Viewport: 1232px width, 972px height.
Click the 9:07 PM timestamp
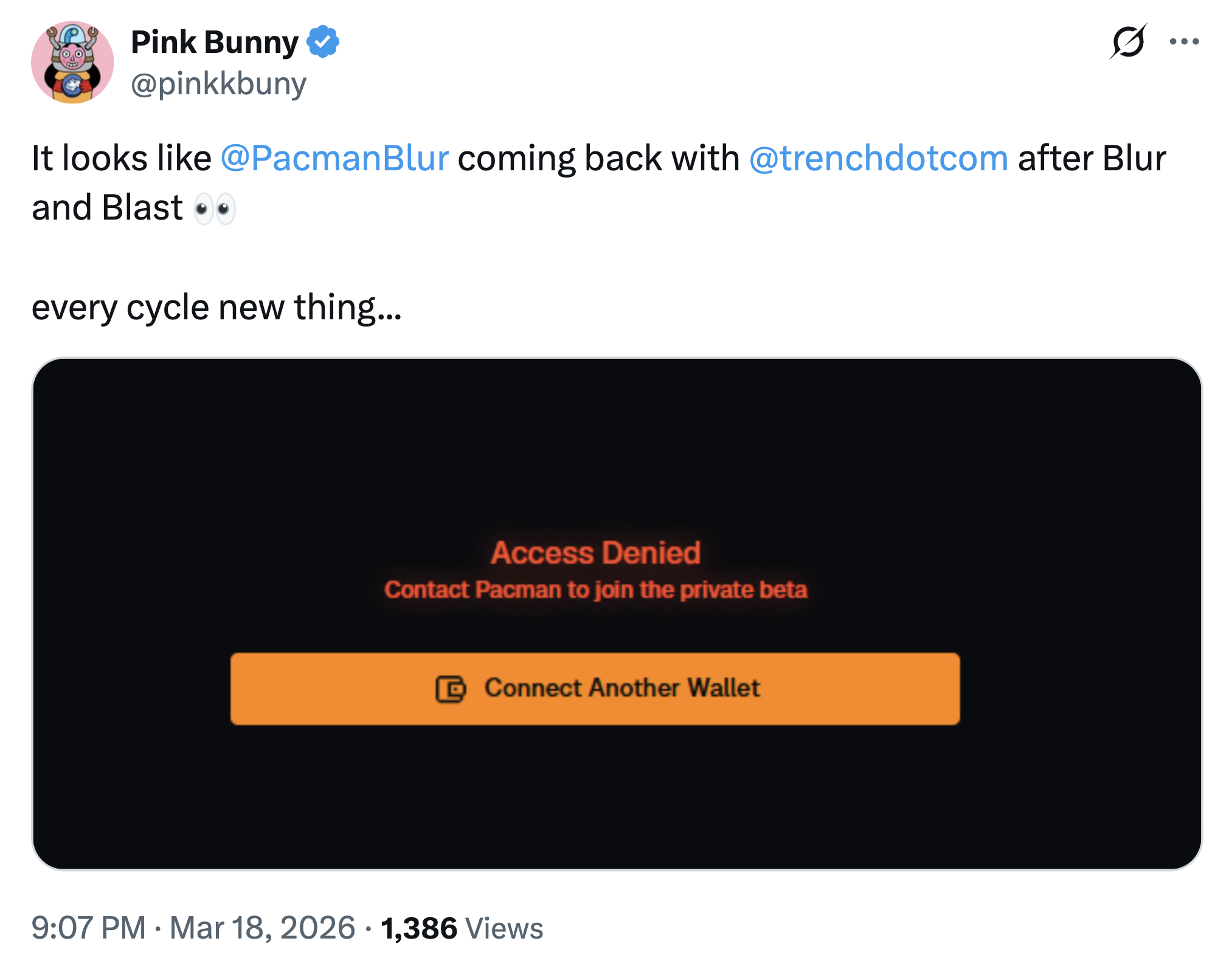click(89, 928)
